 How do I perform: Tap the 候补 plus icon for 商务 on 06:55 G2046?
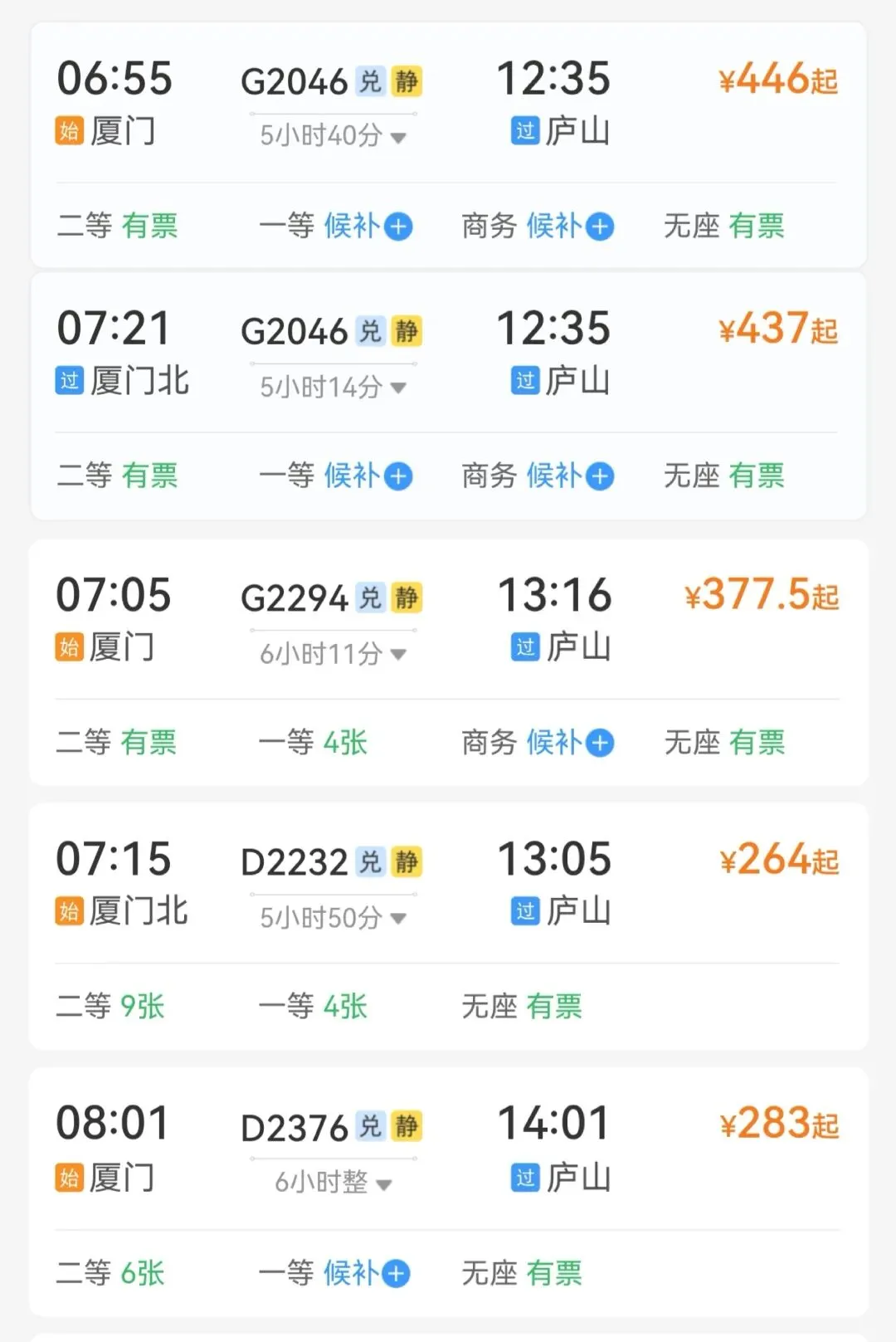pos(600,227)
